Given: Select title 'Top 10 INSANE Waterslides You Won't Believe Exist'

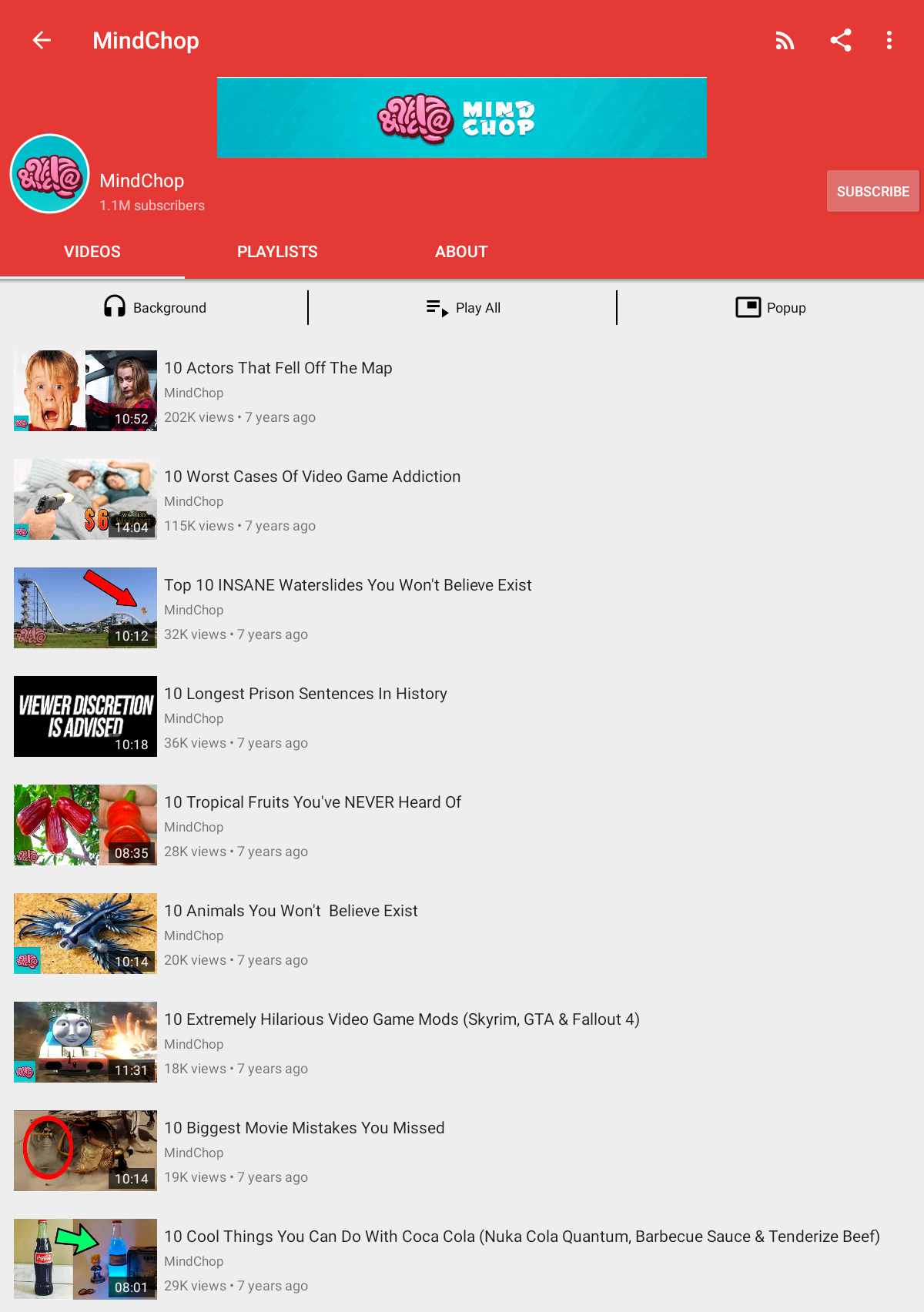Looking at the screenshot, I should click(x=348, y=585).
